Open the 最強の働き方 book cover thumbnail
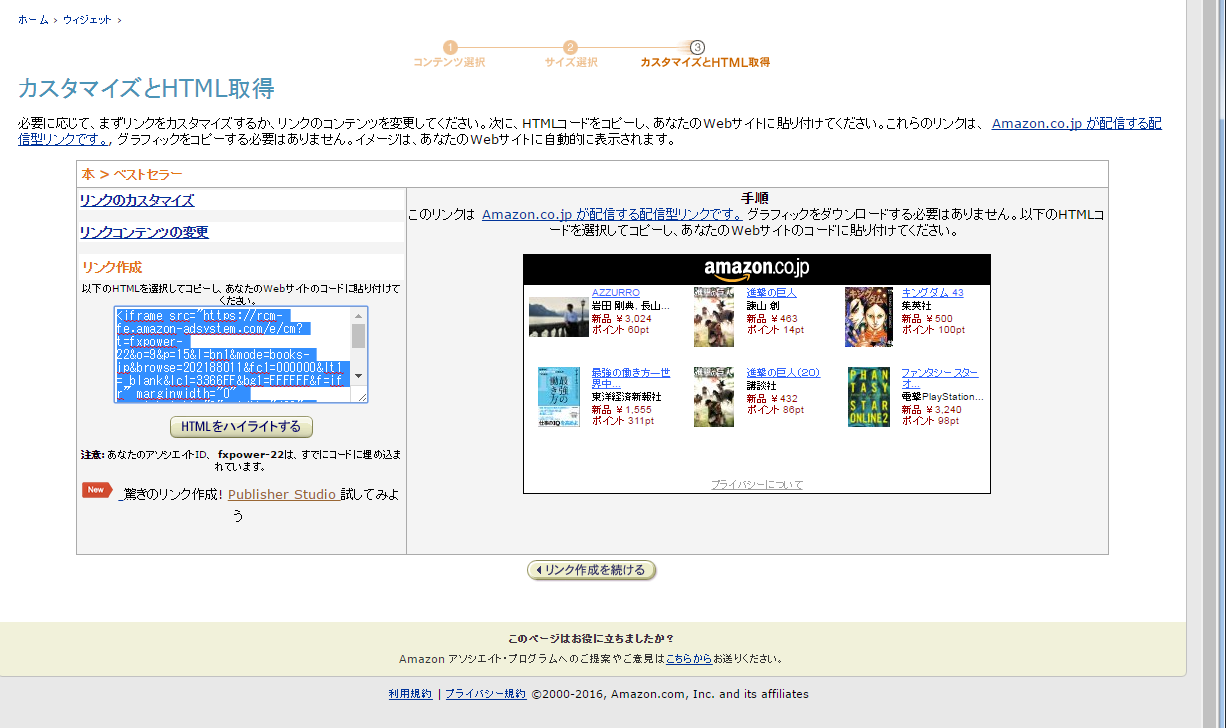Screen dimensions: 1228x728 coord(559,397)
